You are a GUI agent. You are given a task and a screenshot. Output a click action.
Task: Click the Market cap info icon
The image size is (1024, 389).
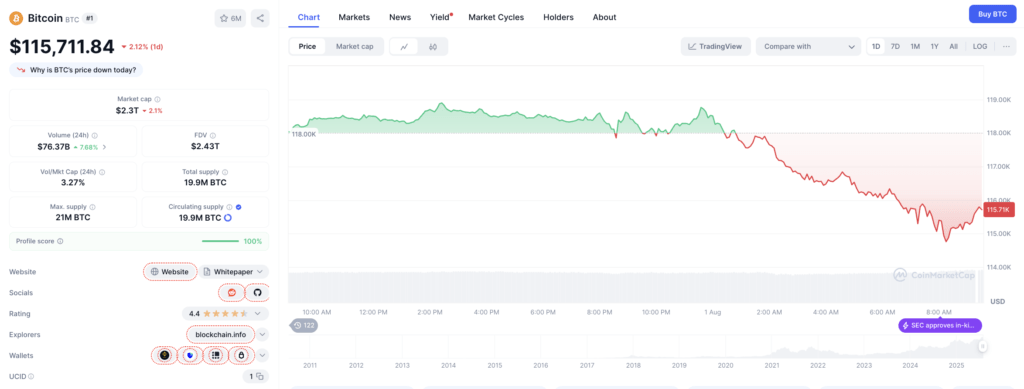(157, 99)
